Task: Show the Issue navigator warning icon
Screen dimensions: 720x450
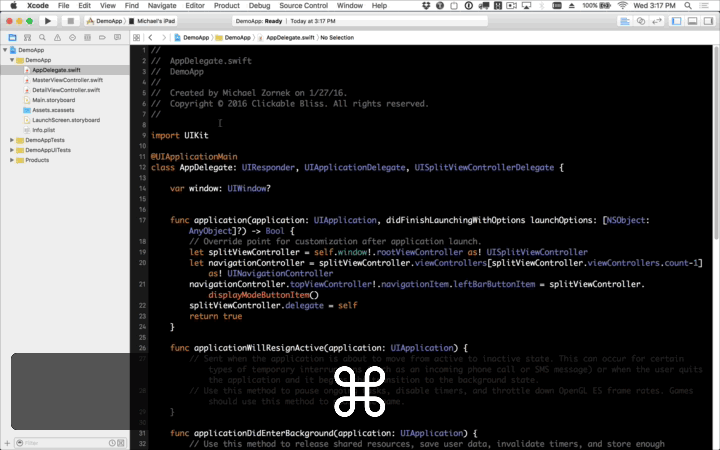Action: point(57,37)
